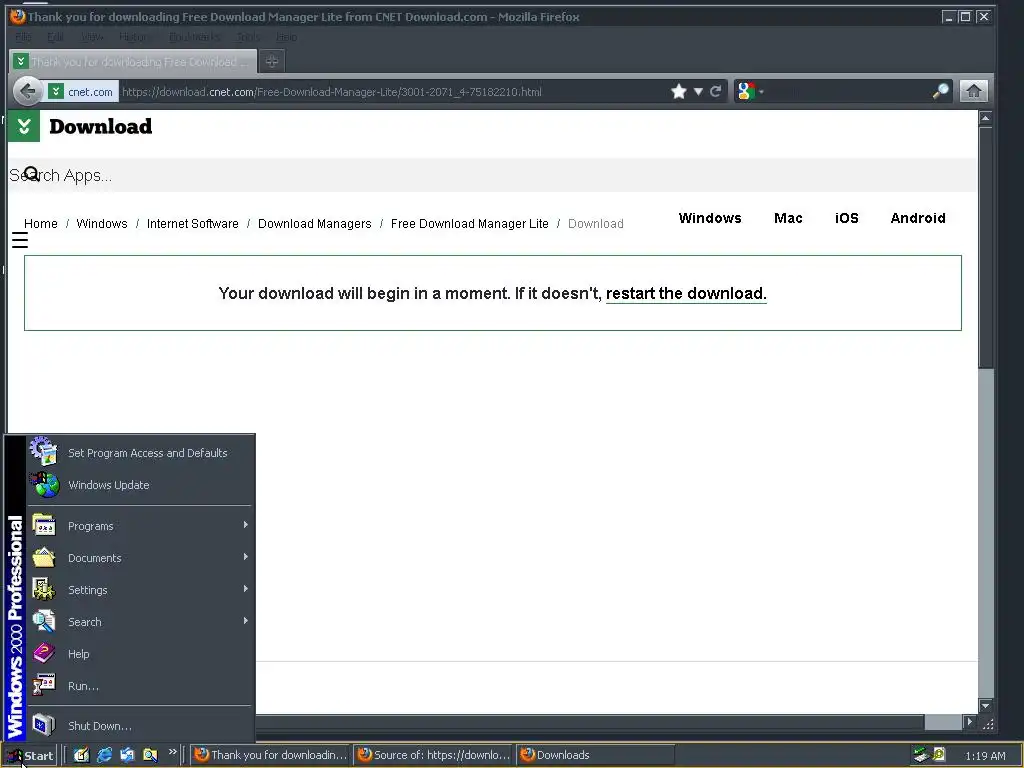Select the iOS platform tab
1024x768 pixels.
[x=846, y=218]
